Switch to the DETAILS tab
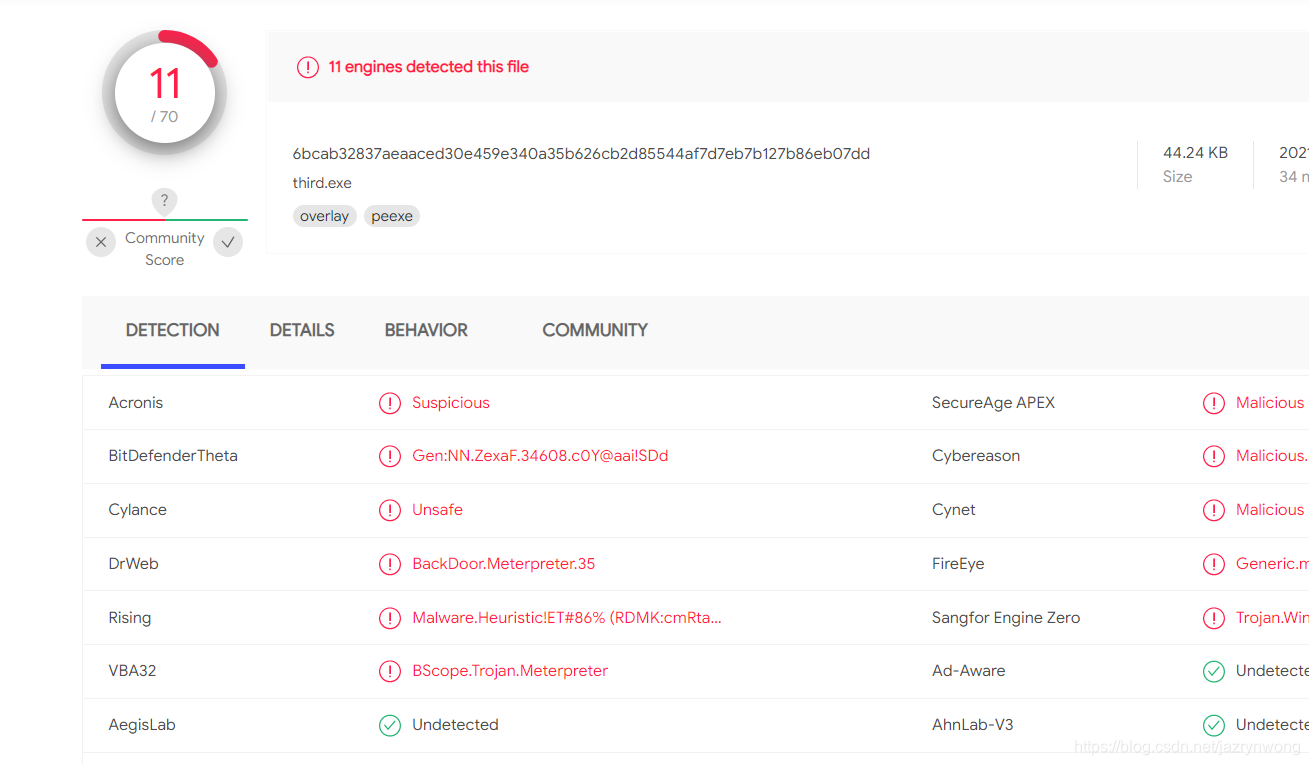Image resolution: width=1309 pixels, height=765 pixels. point(302,330)
